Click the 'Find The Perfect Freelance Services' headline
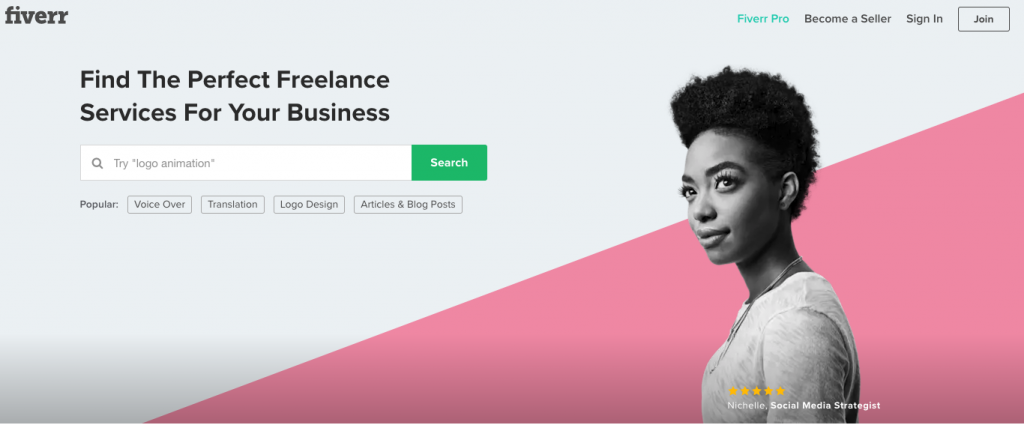The image size is (1024, 425). 234,96
